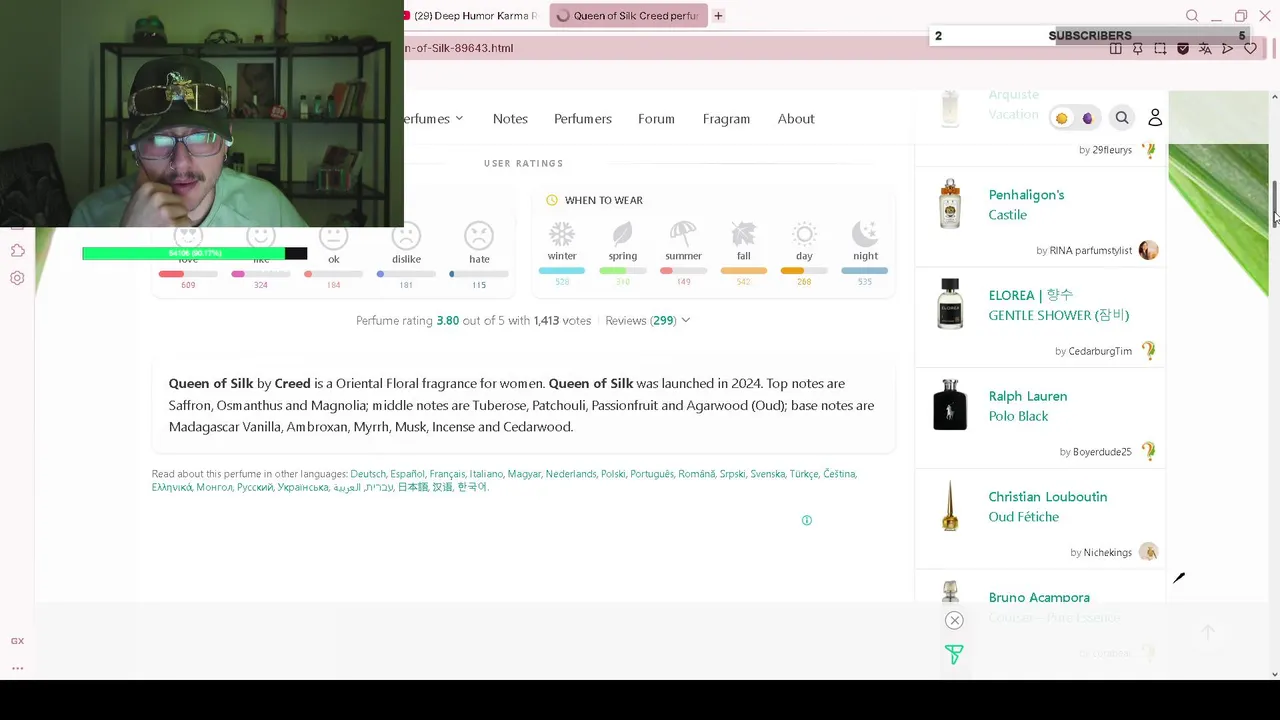This screenshot has width=1280, height=720.
Task: Click the page vertical scrollbar thumb
Action: tap(1274, 204)
